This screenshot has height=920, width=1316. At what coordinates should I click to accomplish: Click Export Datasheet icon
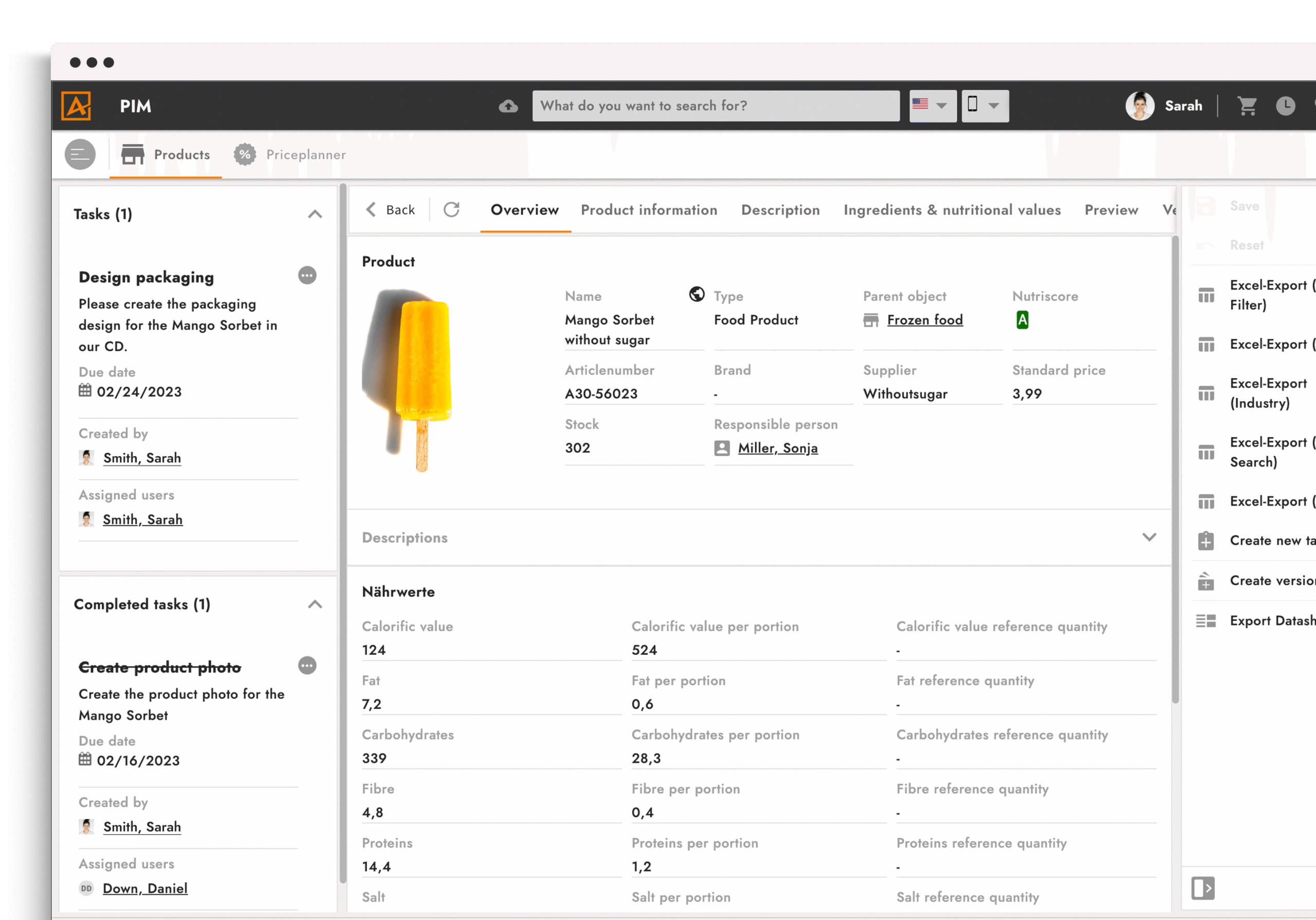pos(1206,621)
